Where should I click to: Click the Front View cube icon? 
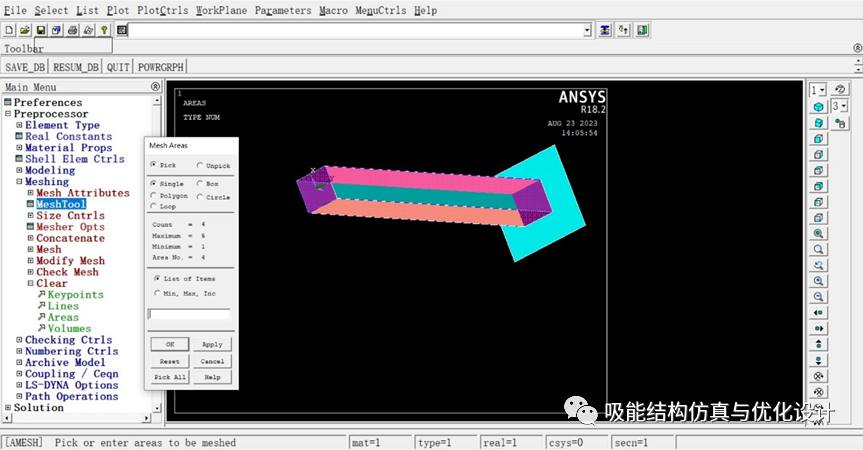pyautogui.click(x=818, y=139)
